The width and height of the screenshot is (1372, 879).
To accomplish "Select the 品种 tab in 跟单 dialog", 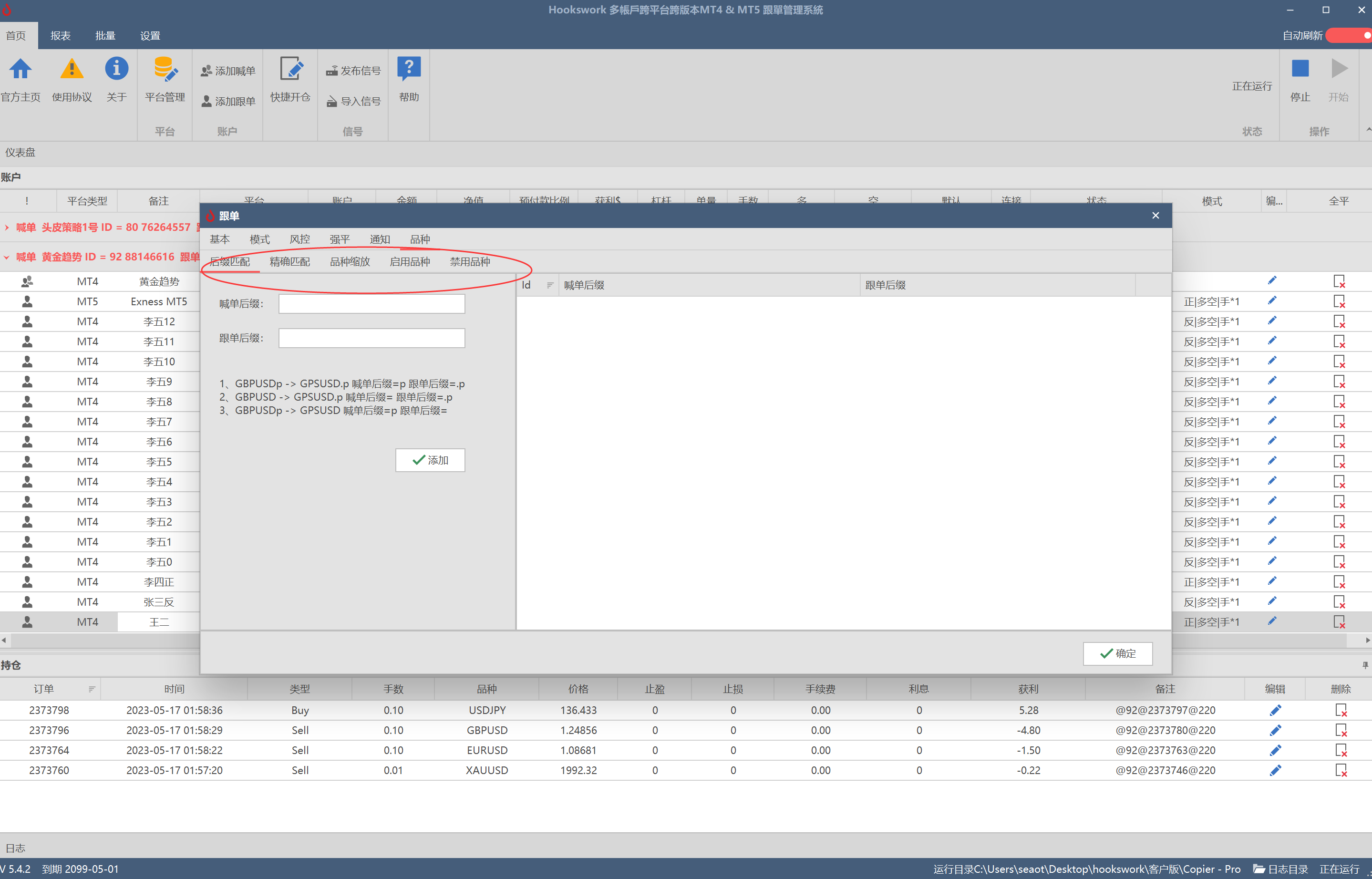I will (420, 239).
